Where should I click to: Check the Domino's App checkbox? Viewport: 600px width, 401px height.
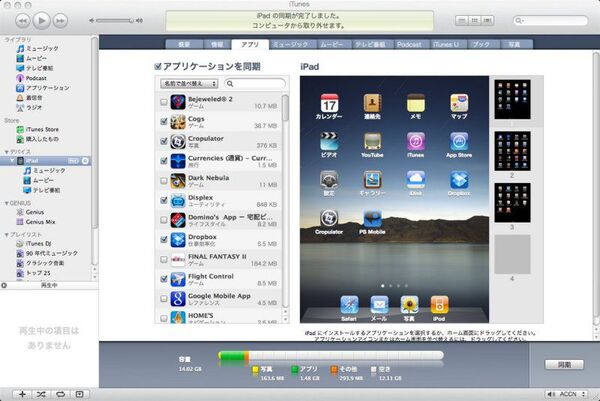[164, 220]
